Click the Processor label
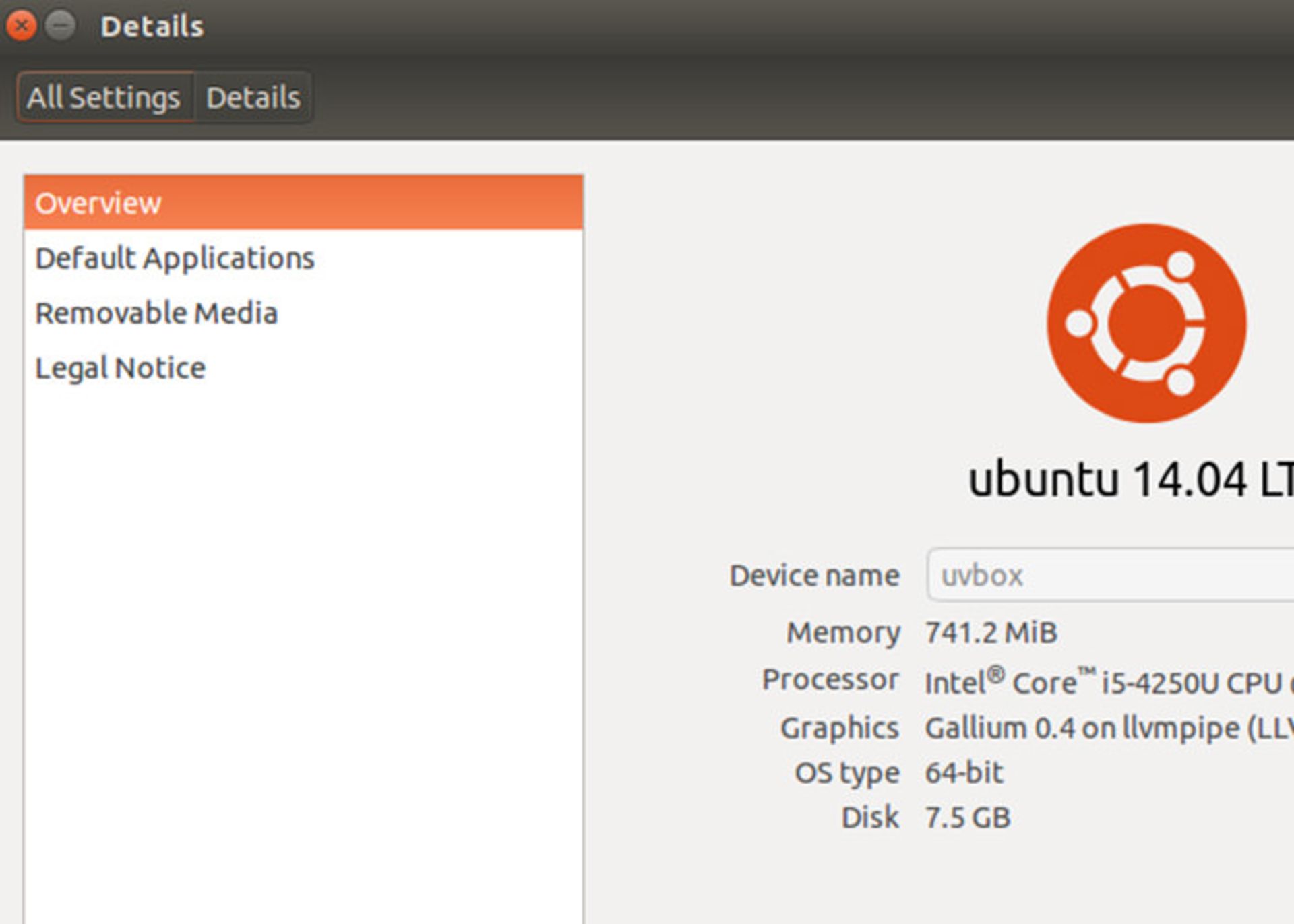This screenshot has height=924, width=1294. pos(830,679)
